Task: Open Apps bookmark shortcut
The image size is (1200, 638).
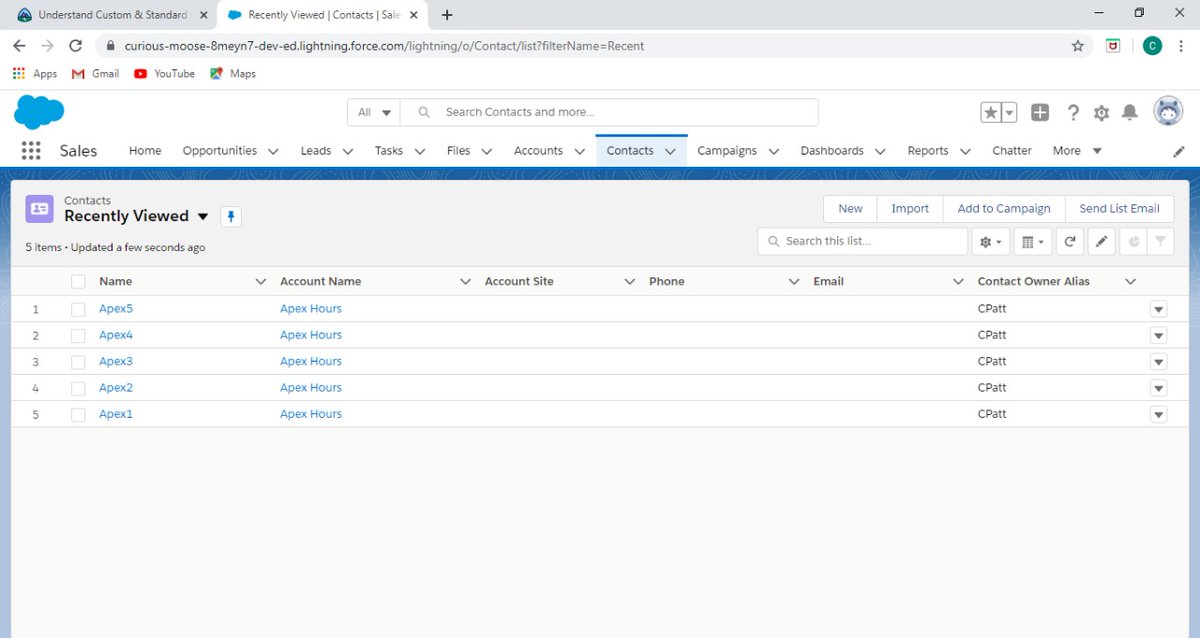Action: point(35,74)
